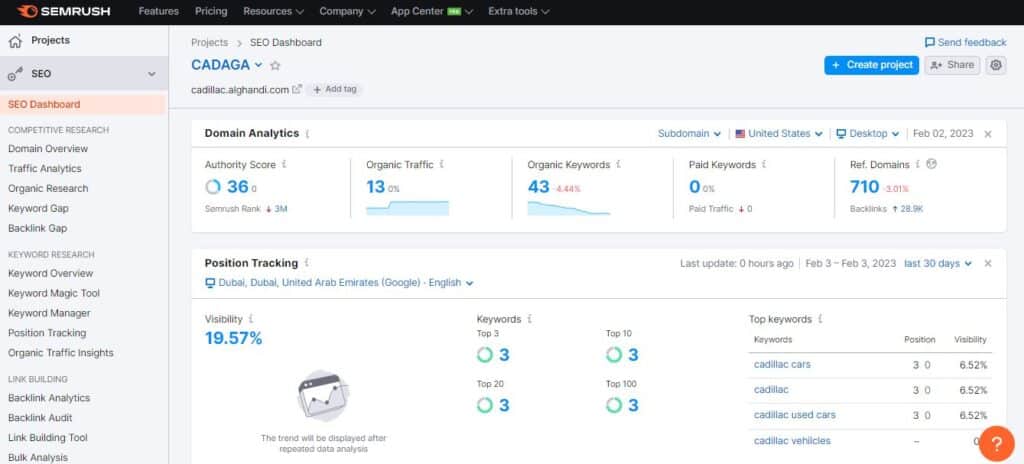
Task: Open Dubai location and language dropdown
Action: tap(339, 283)
